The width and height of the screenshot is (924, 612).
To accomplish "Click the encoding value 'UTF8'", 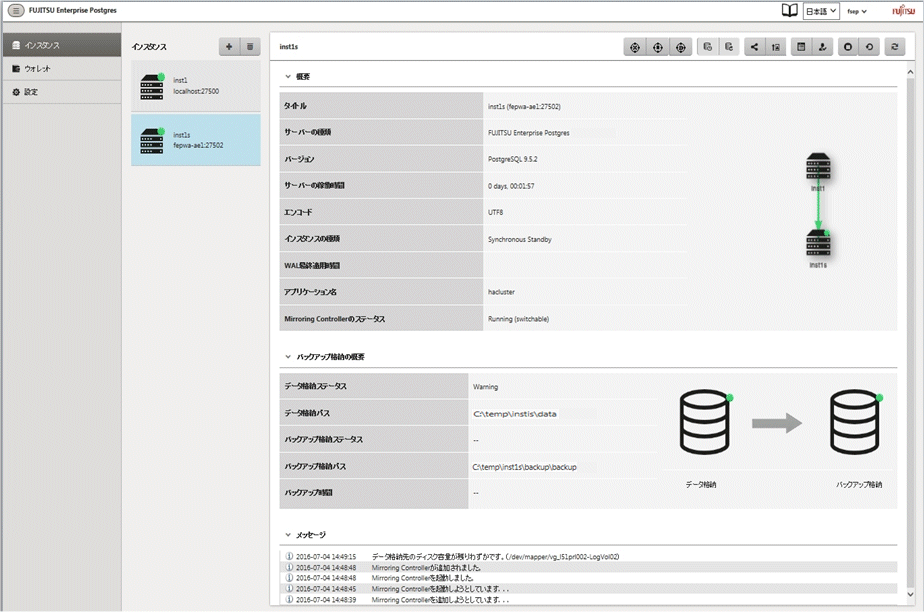I will (496, 213).
